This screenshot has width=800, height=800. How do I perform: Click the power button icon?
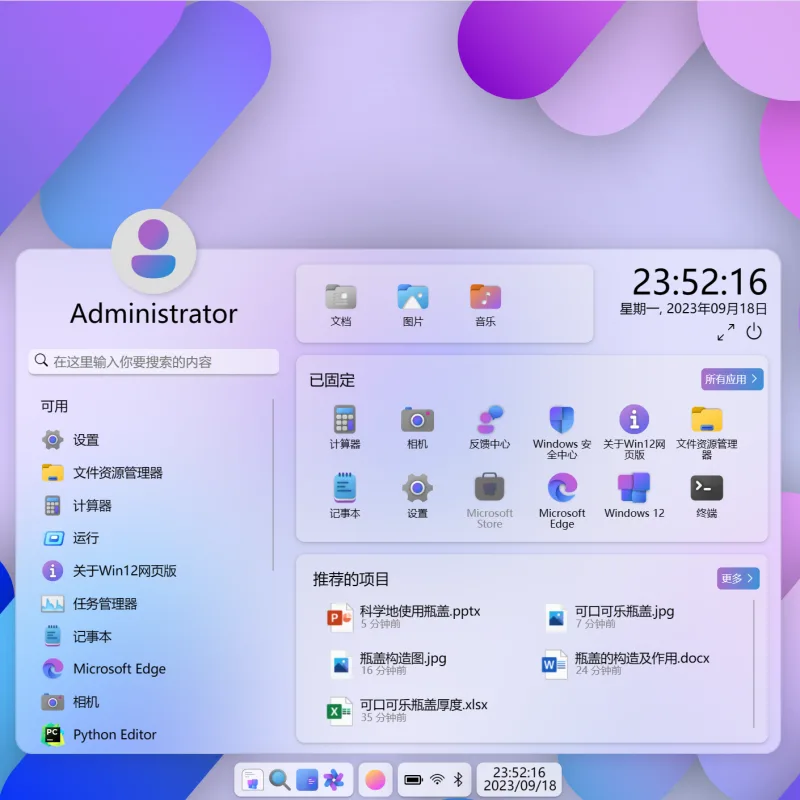(x=754, y=332)
